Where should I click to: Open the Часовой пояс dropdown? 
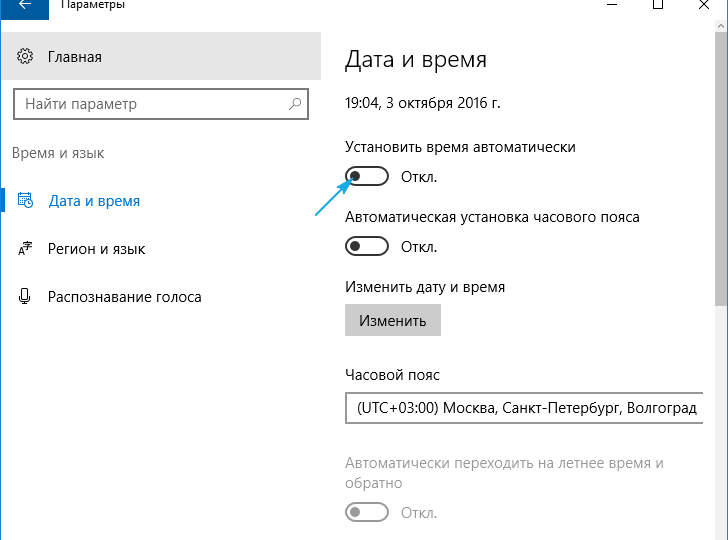click(x=523, y=409)
